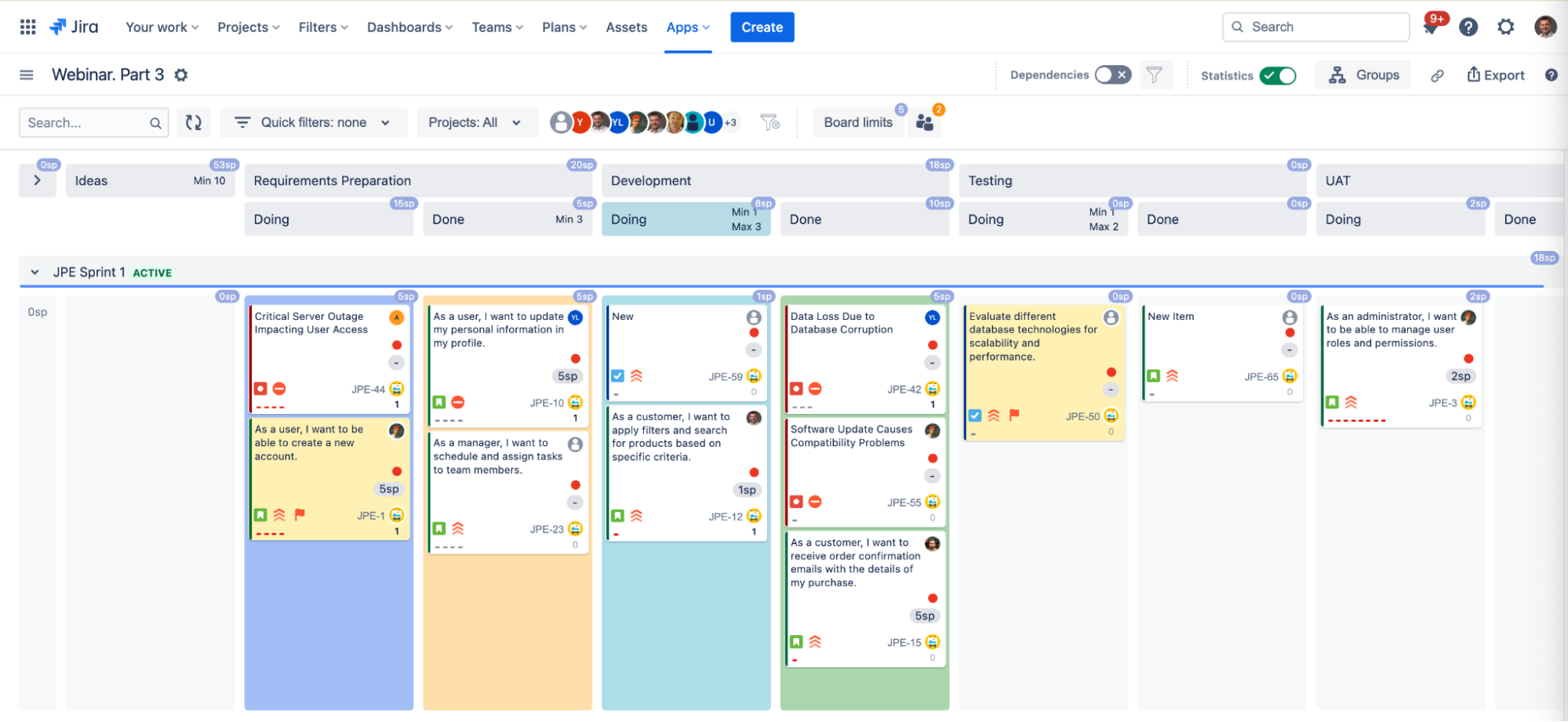Open the Jira app switcher grid
Screen dimensions: 1568x722
point(27,27)
